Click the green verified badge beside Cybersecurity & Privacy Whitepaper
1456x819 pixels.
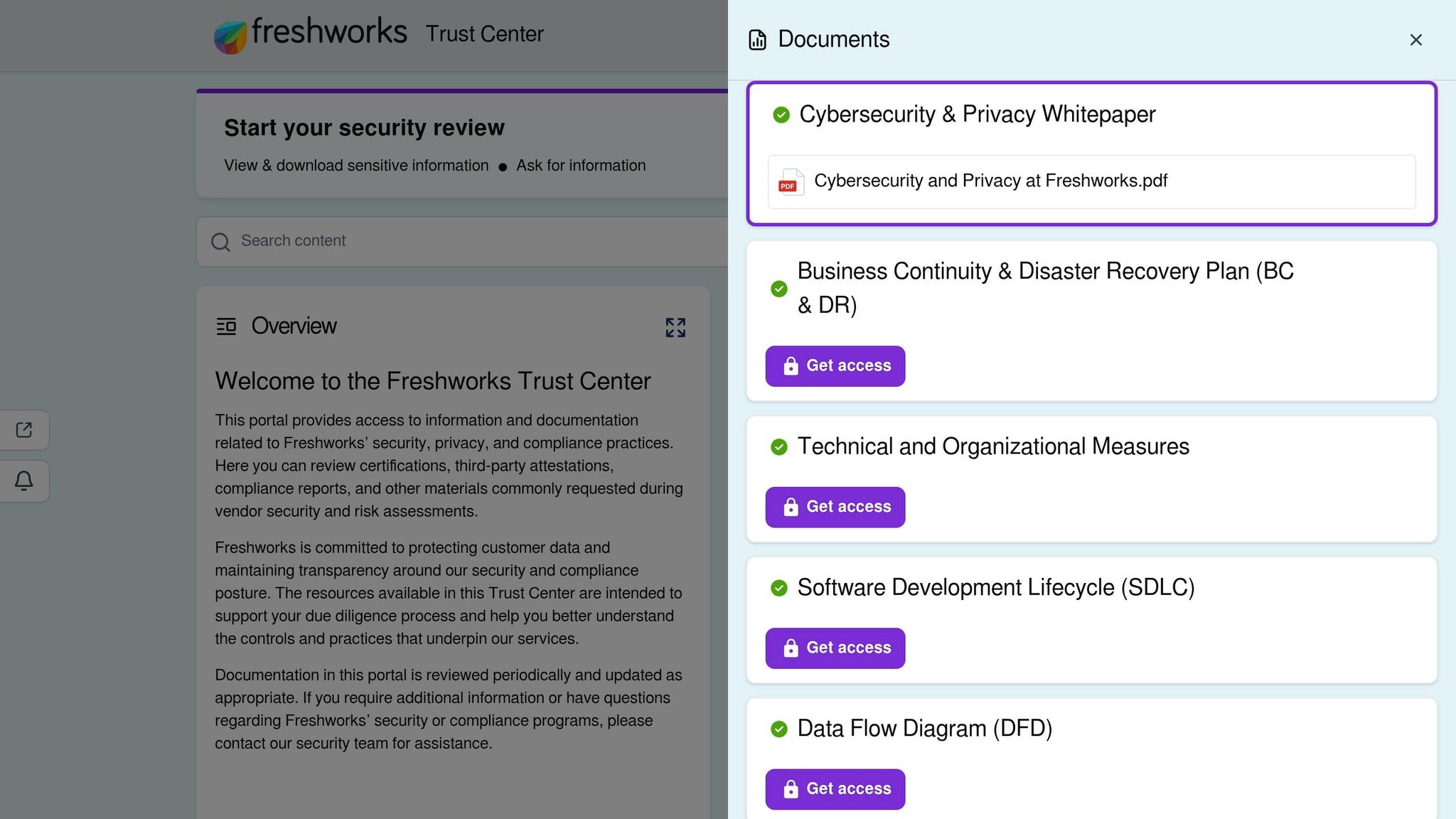(781, 114)
